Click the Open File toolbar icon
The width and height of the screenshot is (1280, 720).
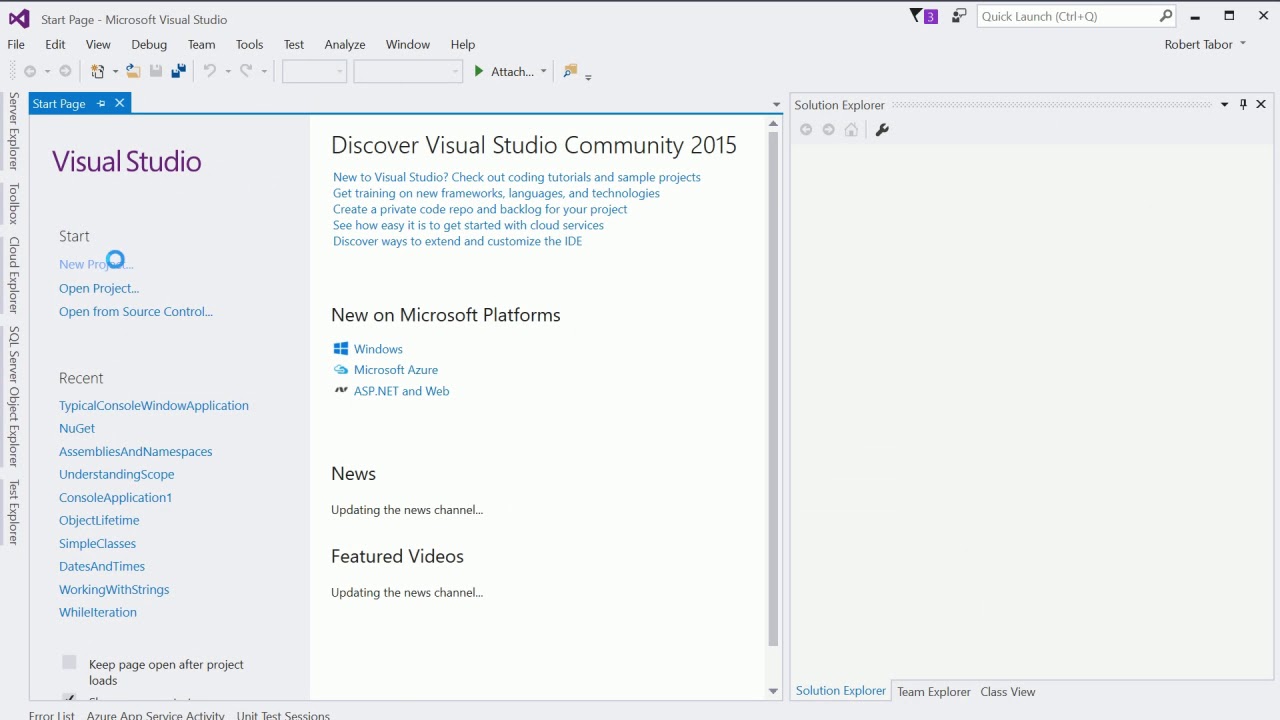pyautogui.click(x=133, y=71)
